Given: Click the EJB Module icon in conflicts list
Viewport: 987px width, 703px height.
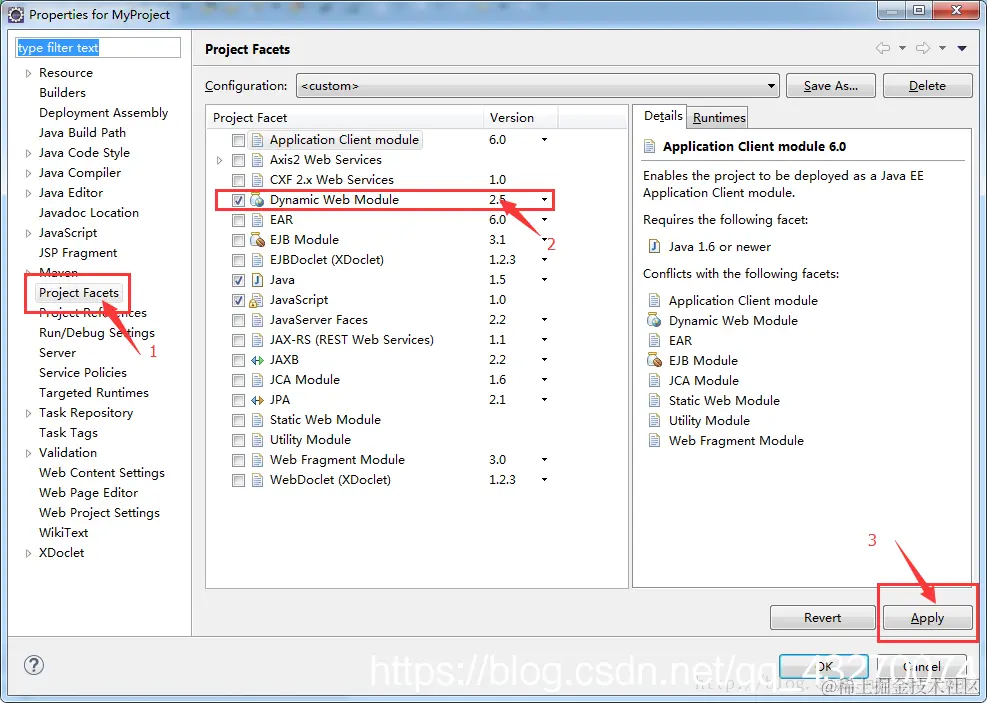Looking at the screenshot, I should pos(654,361).
